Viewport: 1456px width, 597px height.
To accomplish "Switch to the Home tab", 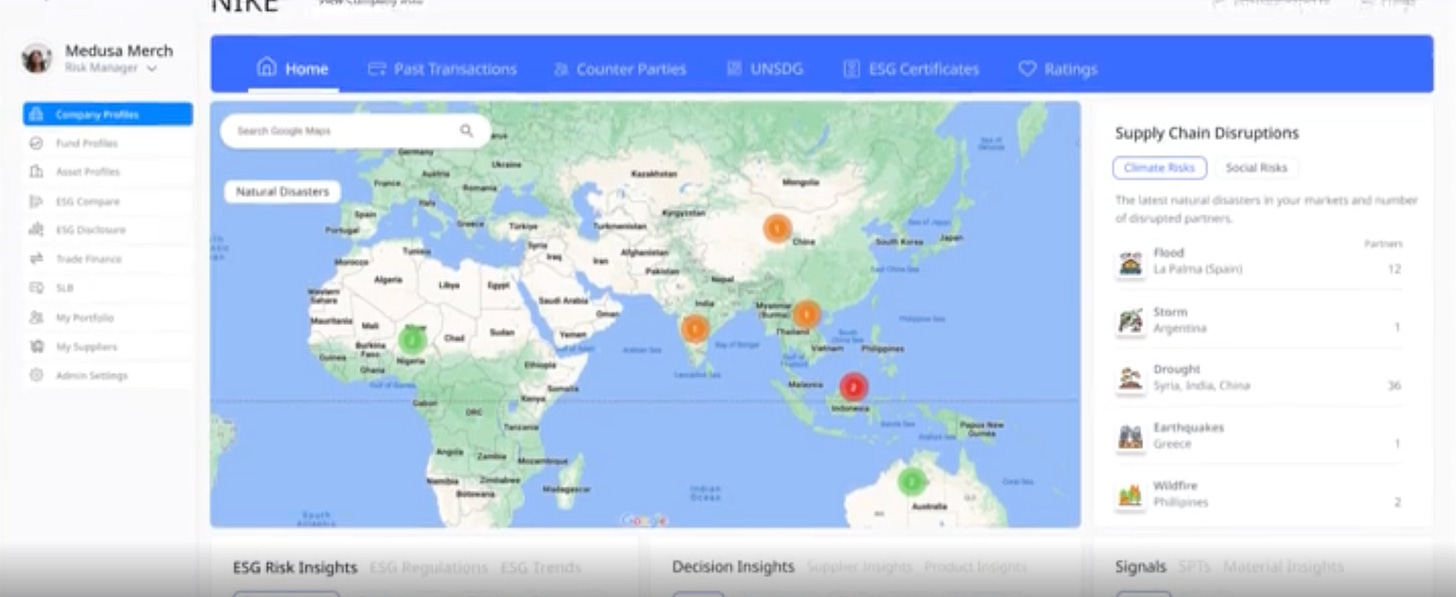I will pyautogui.click(x=293, y=69).
